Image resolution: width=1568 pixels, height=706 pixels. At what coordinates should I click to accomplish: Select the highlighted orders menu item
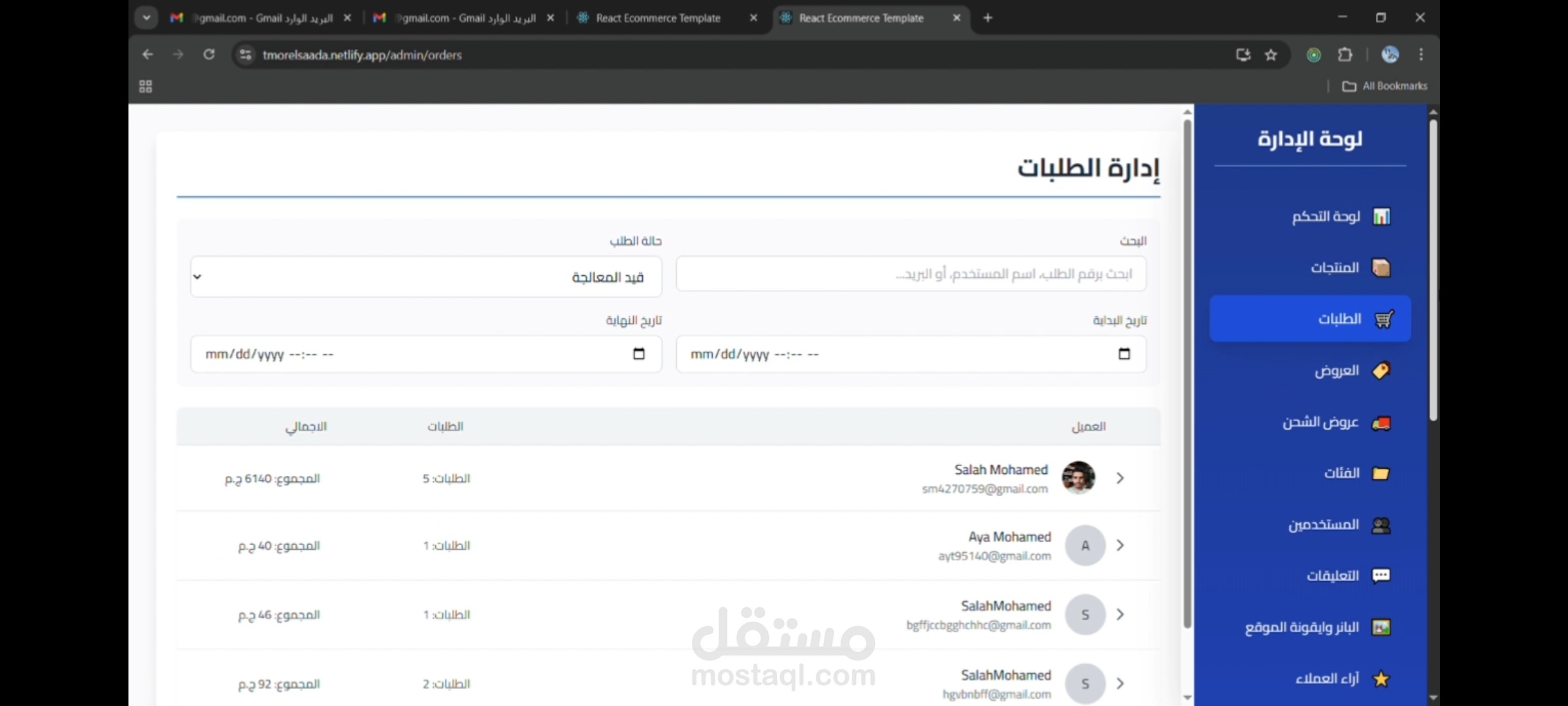tap(1310, 319)
